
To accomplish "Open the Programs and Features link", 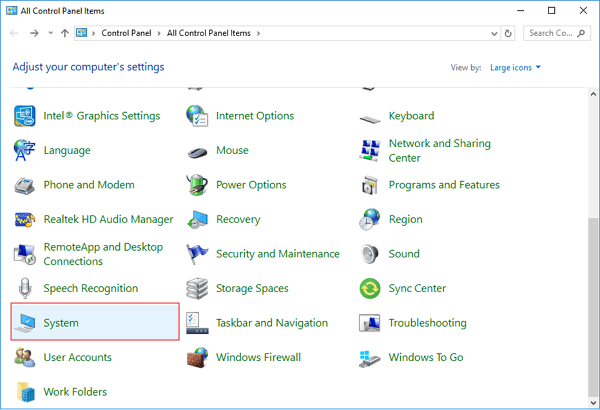I will (x=444, y=185).
